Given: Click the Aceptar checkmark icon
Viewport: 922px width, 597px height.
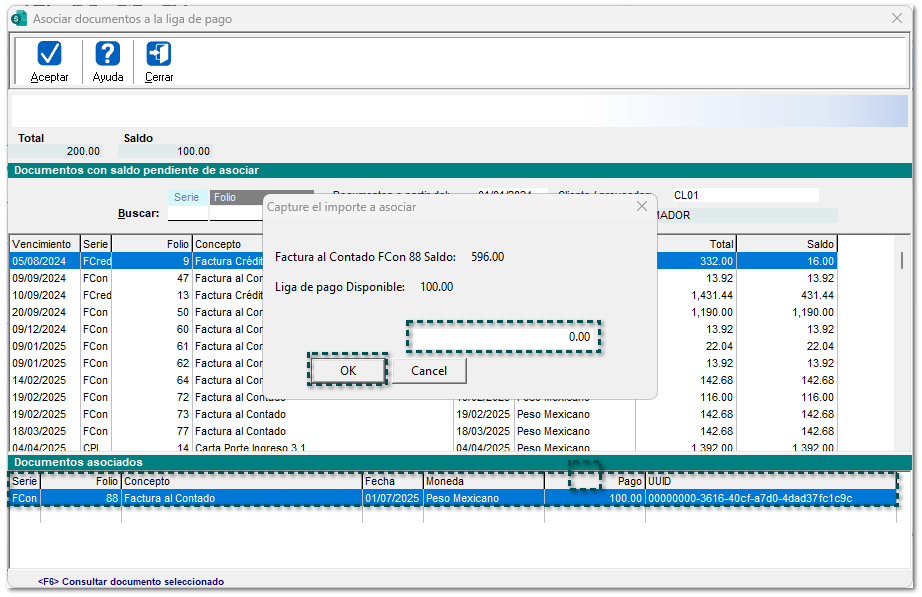Looking at the screenshot, I should point(49,54).
